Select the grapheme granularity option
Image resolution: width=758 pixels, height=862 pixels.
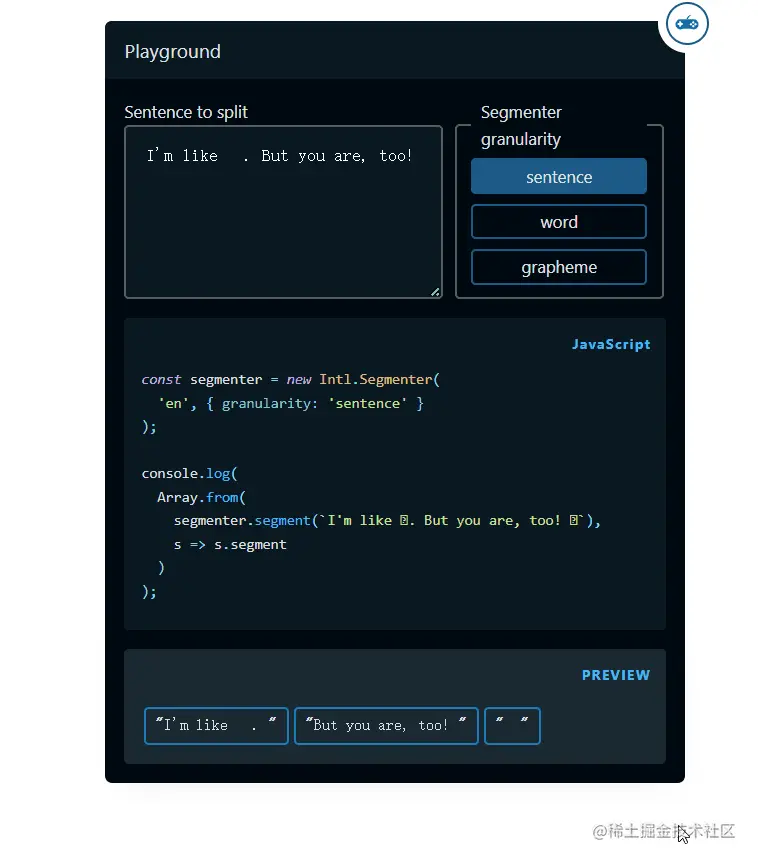coord(558,267)
